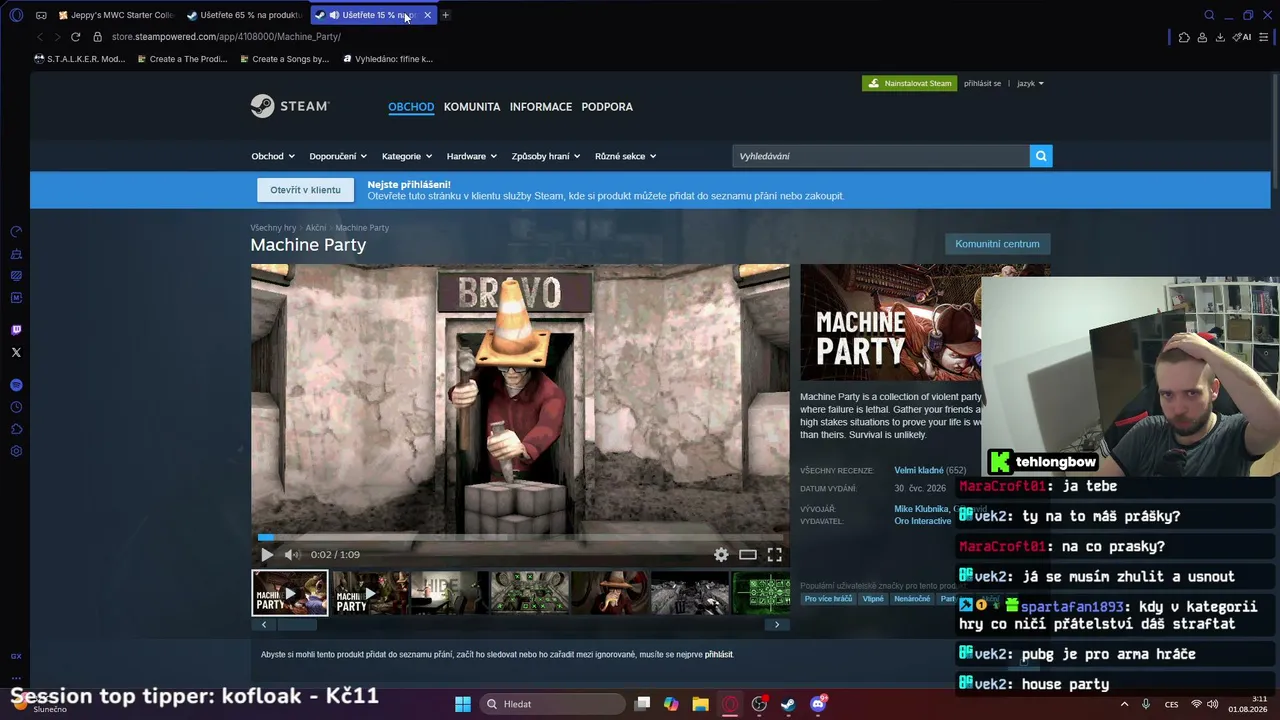Open Steam from the taskbar
This screenshot has height=720, width=1280.
point(789,704)
